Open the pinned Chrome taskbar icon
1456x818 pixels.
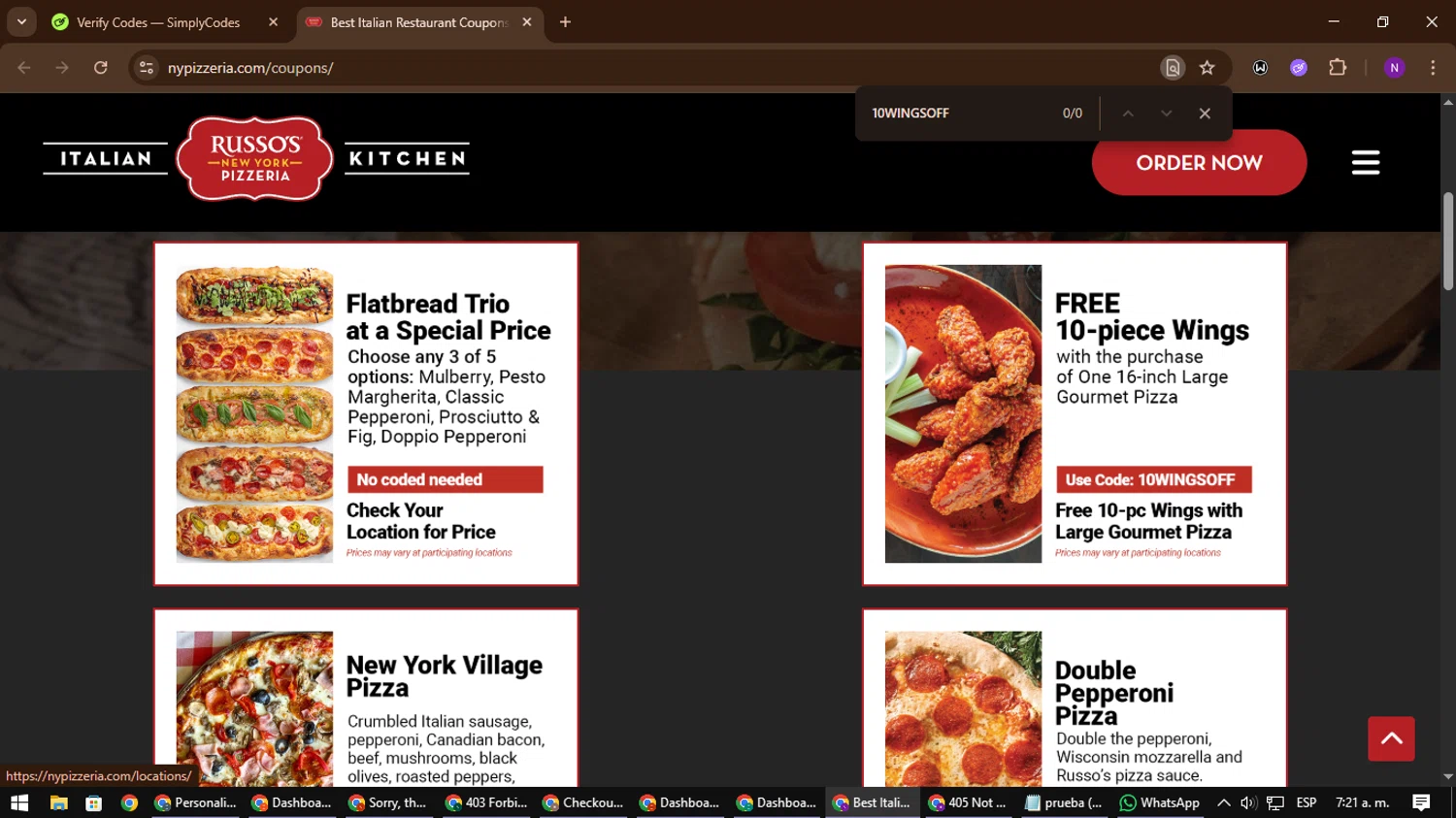129,802
